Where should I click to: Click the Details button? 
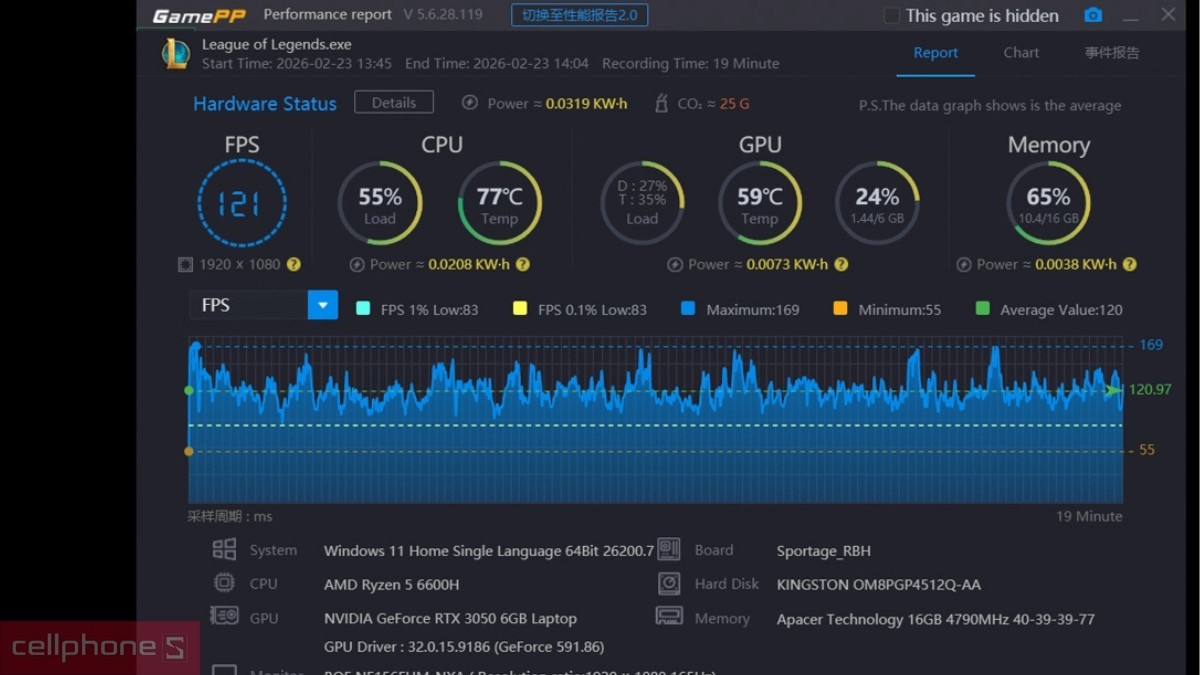pos(394,102)
